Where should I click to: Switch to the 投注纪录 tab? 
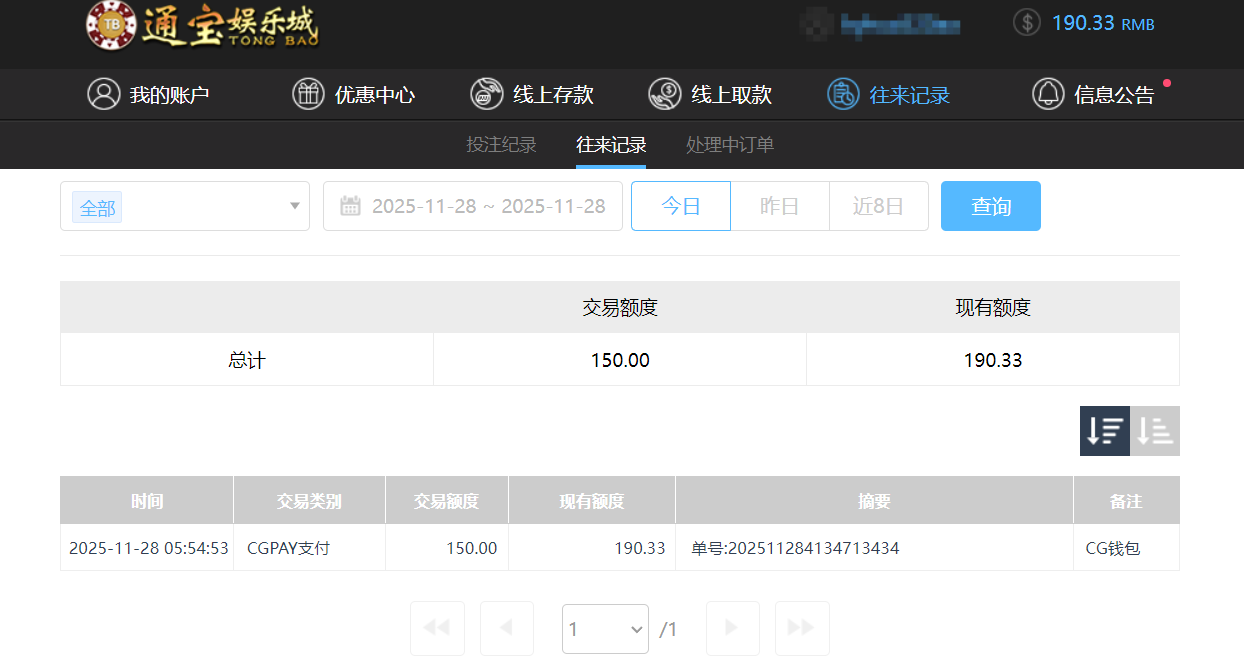click(x=502, y=144)
